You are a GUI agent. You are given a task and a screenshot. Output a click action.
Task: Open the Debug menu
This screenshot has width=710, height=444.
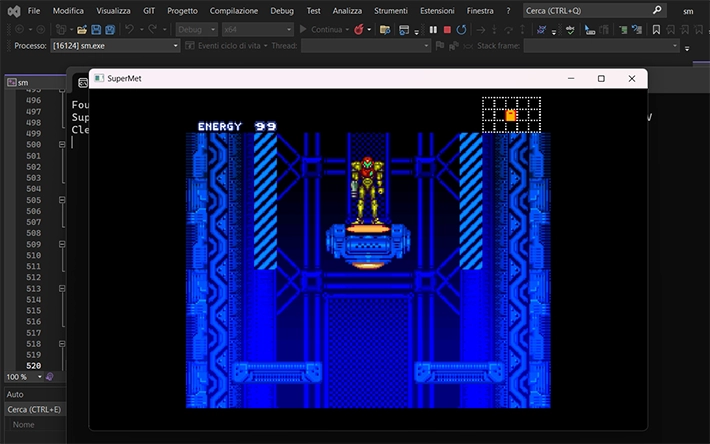click(x=282, y=10)
